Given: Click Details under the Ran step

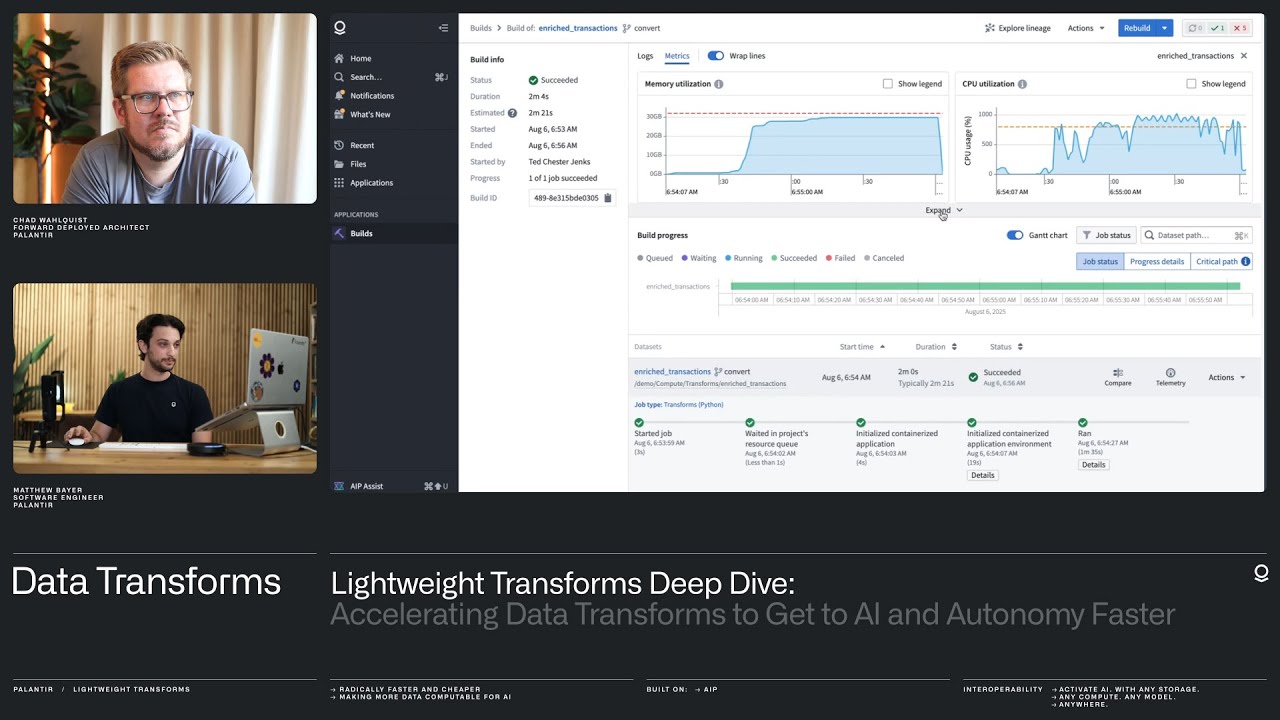Looking at the screenshot, I should click(x=1093, y=464).
